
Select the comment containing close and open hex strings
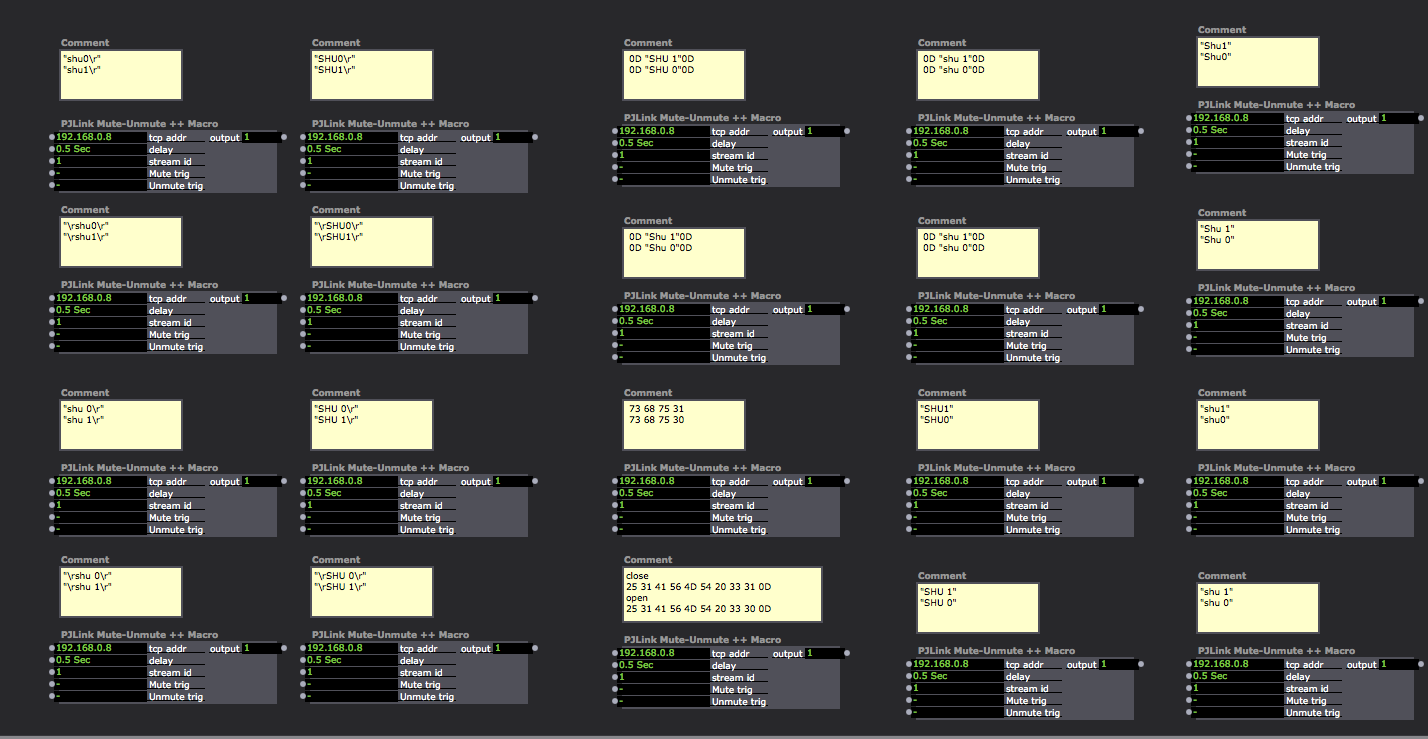coord(722,594)
